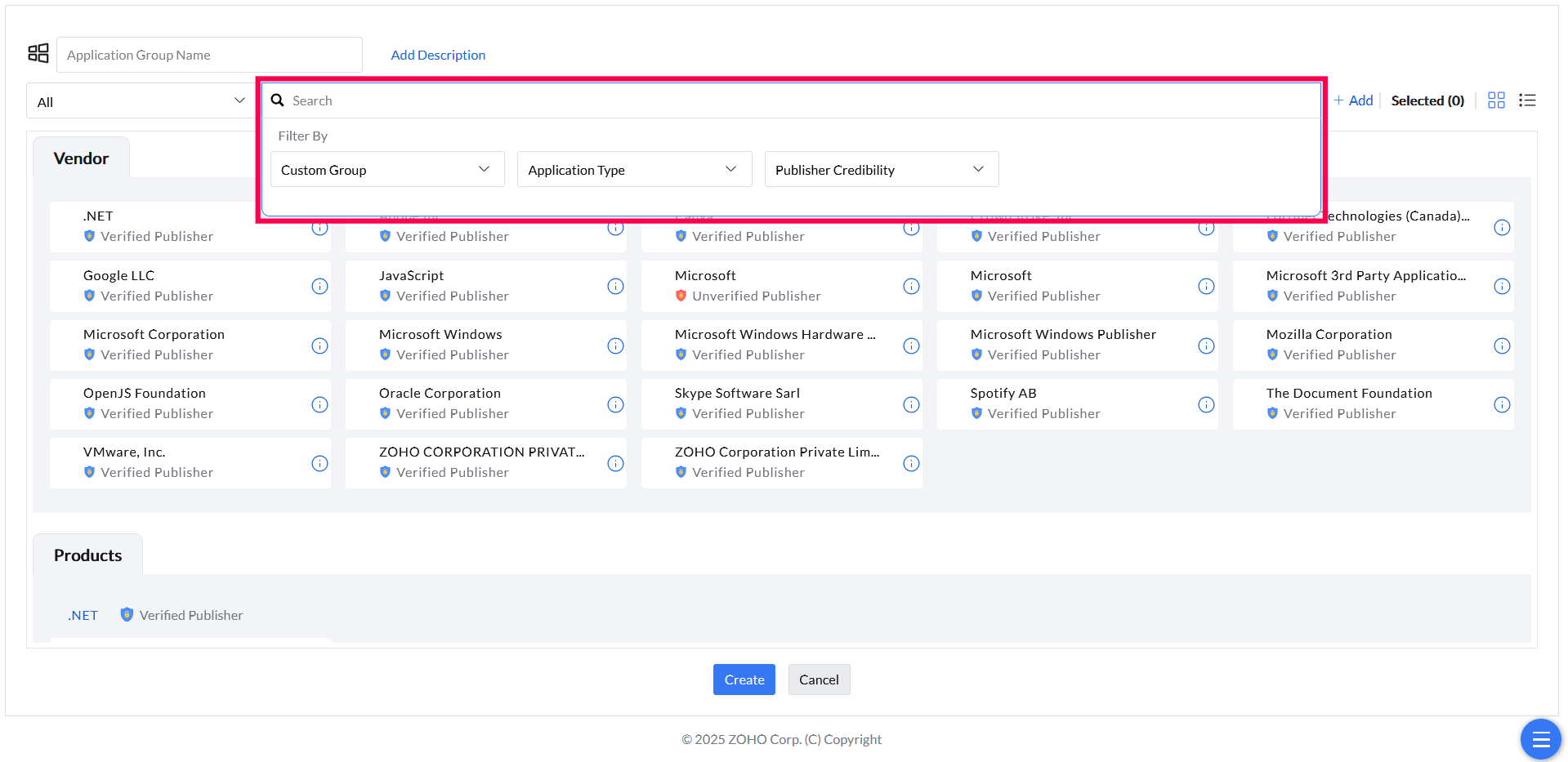
Task: Open info icon for Google LLC vendor
Action: [x=319, y=287]
